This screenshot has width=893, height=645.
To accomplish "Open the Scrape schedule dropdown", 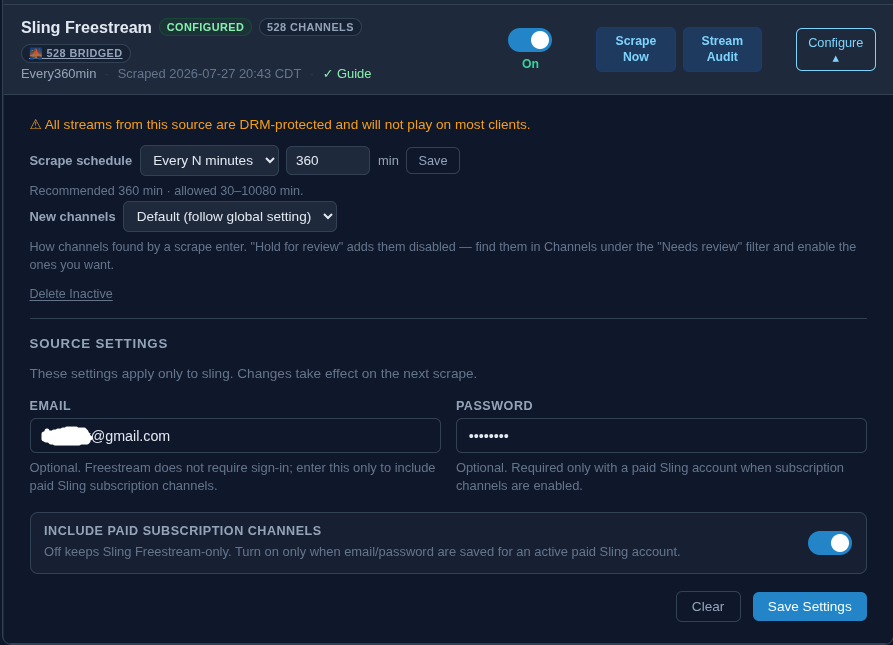I will 209,161.
